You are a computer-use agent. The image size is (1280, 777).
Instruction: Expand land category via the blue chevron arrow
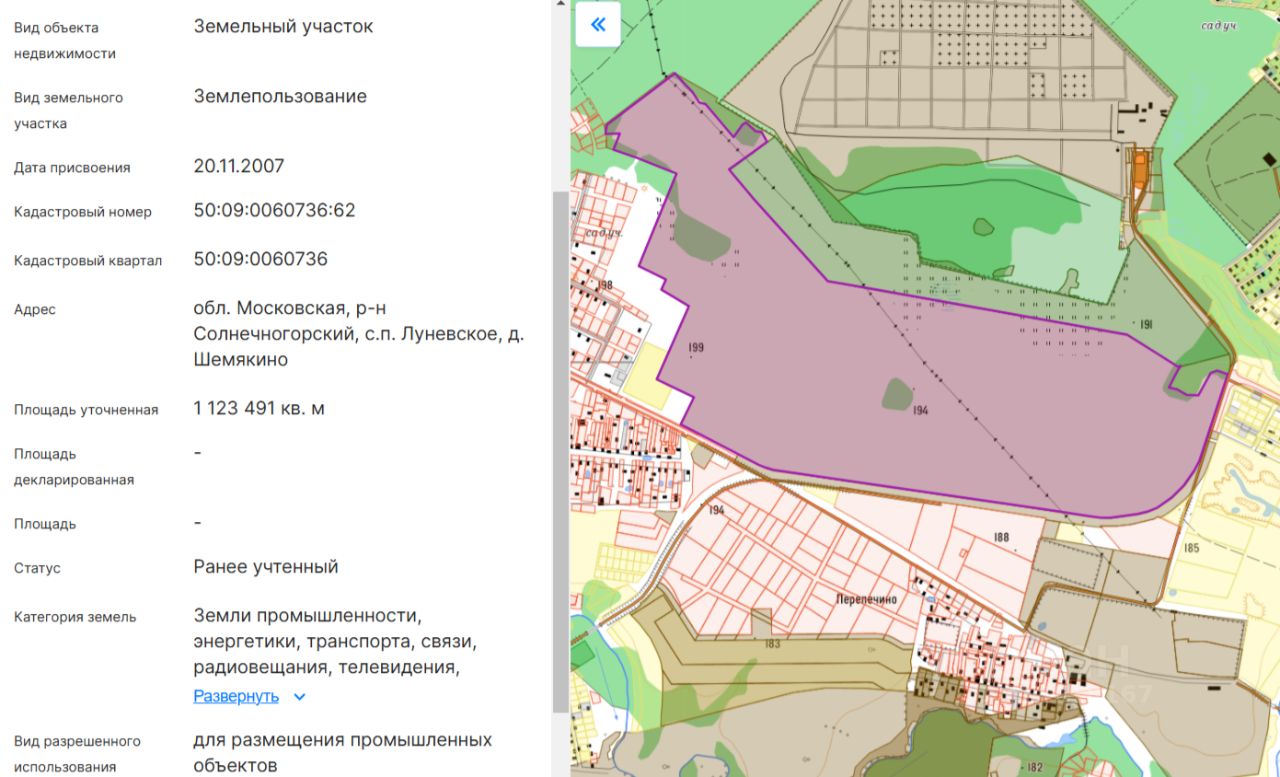(x=299, y=697)
